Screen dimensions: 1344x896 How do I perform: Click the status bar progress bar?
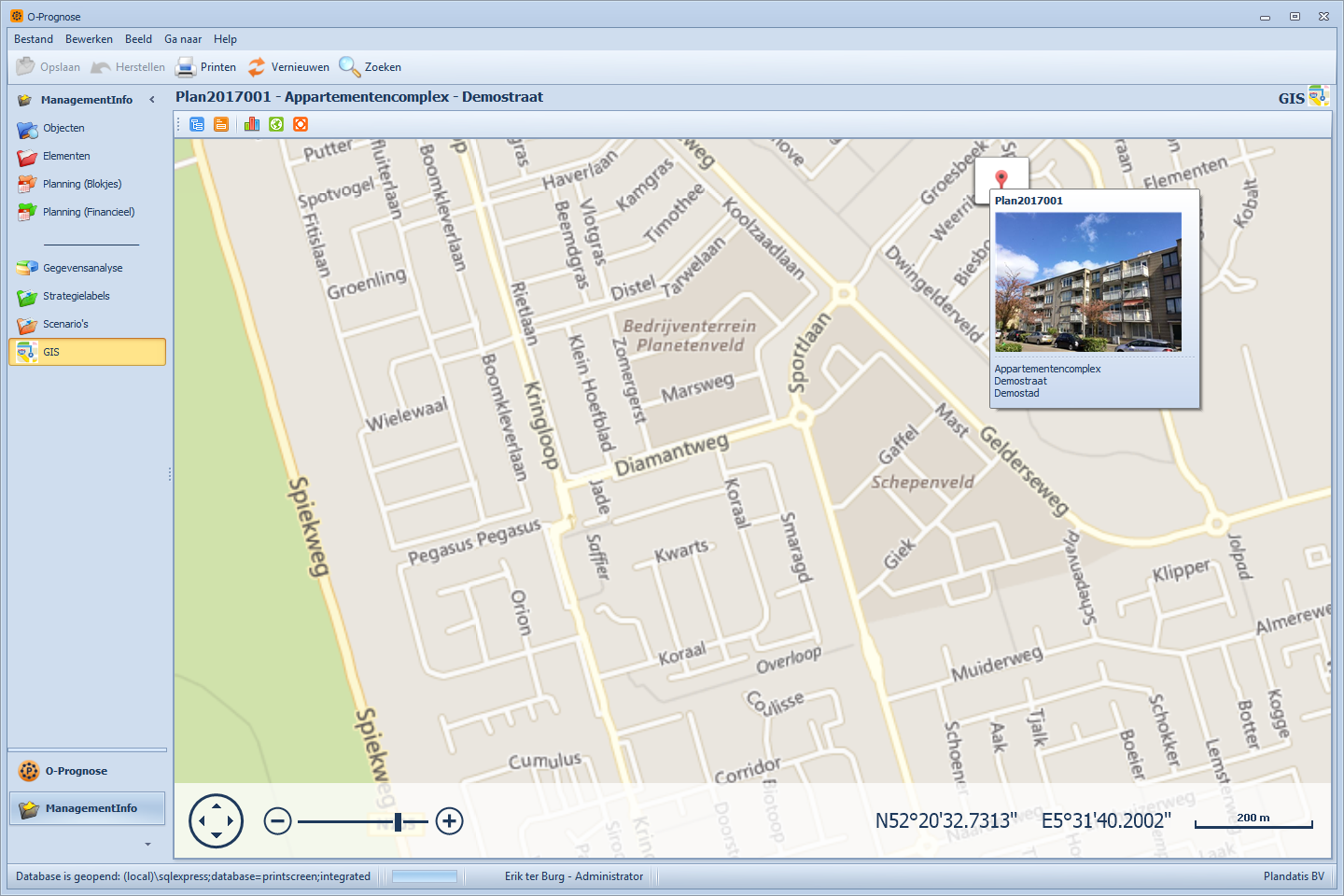pos(425,876)
